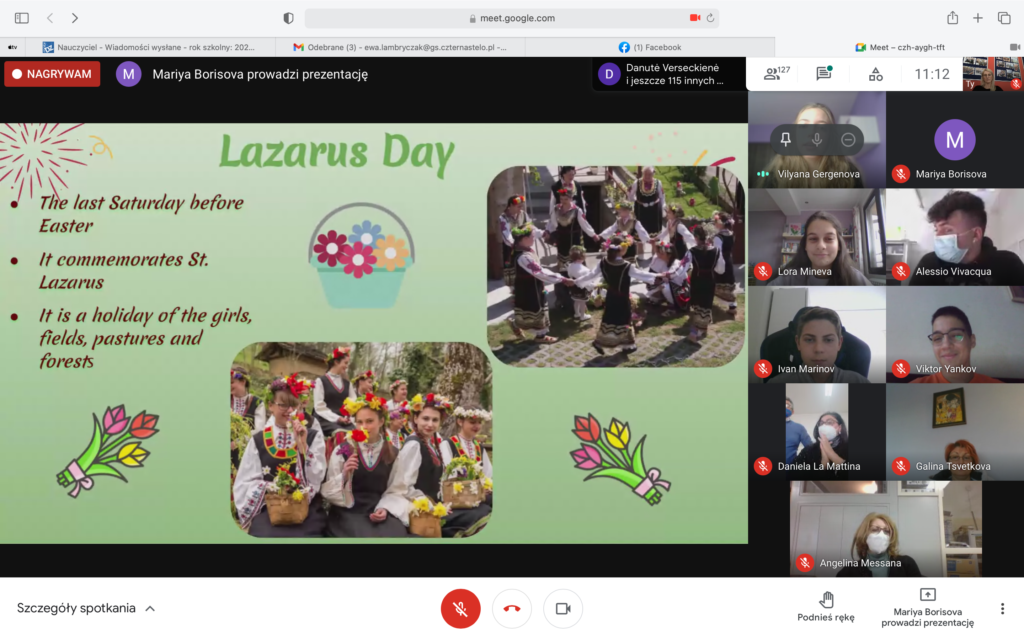The width and height of the screenshot is (1024, 640).
Task: Open the participants list showing 127 people
Action: point(776,74)
